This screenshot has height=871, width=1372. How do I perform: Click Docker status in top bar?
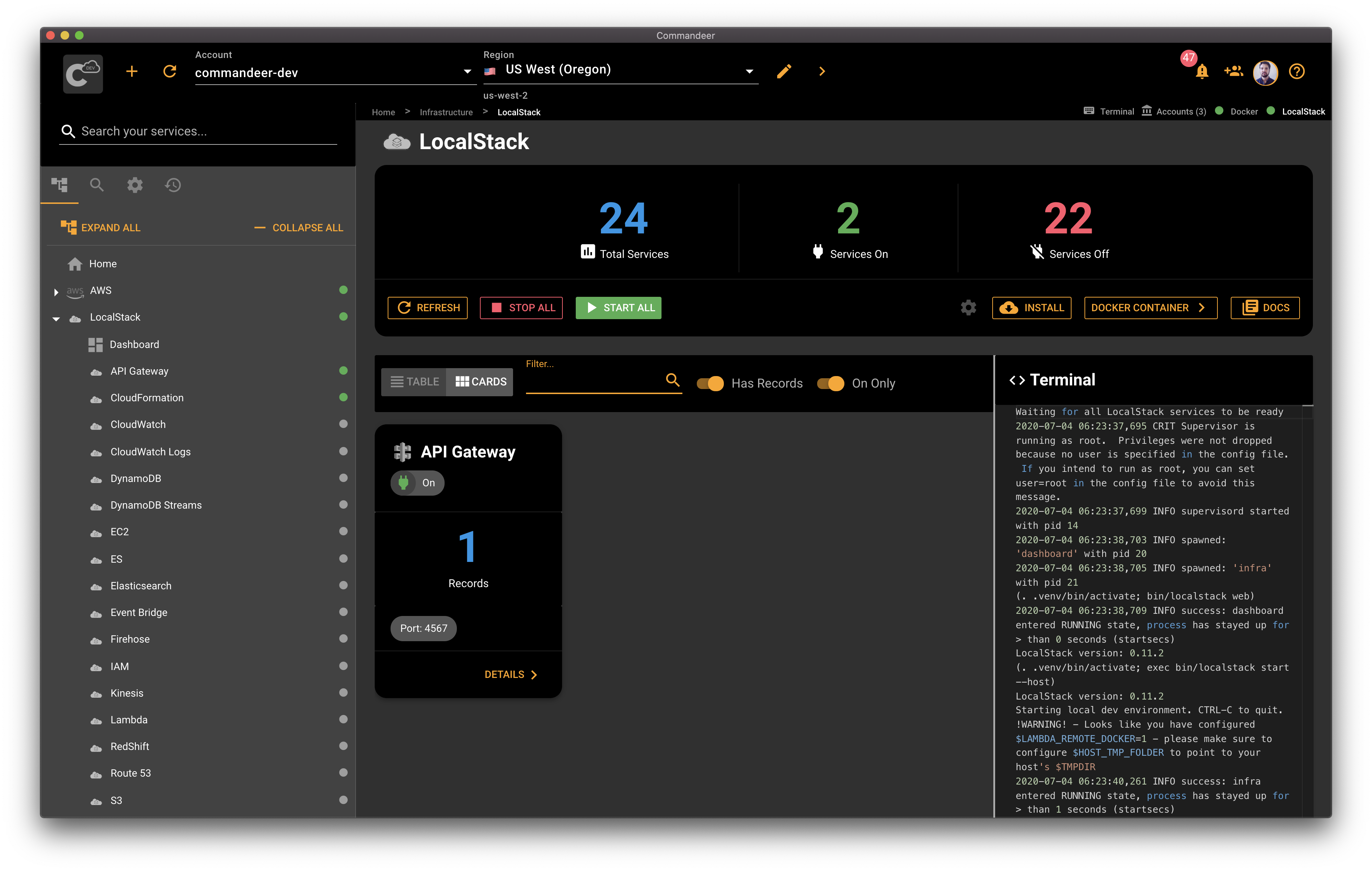click(1237, 112)
